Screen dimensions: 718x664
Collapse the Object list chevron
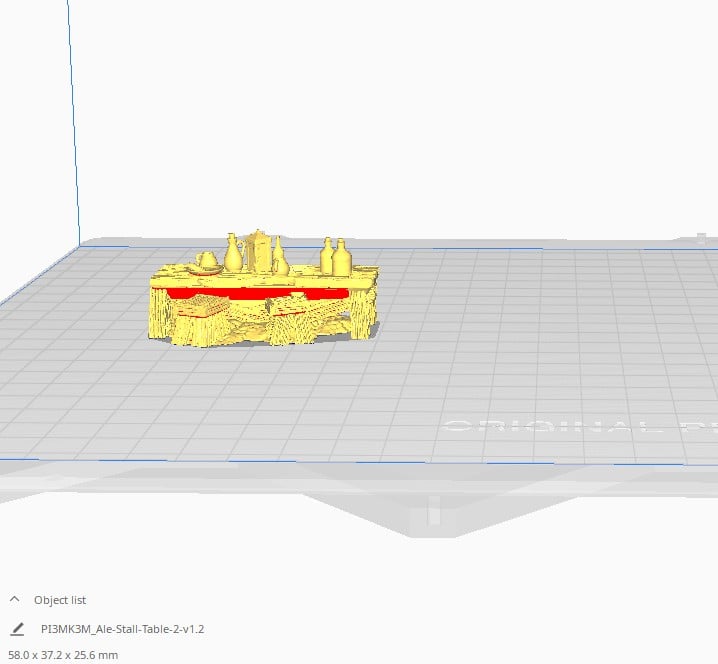coord(15,599)
